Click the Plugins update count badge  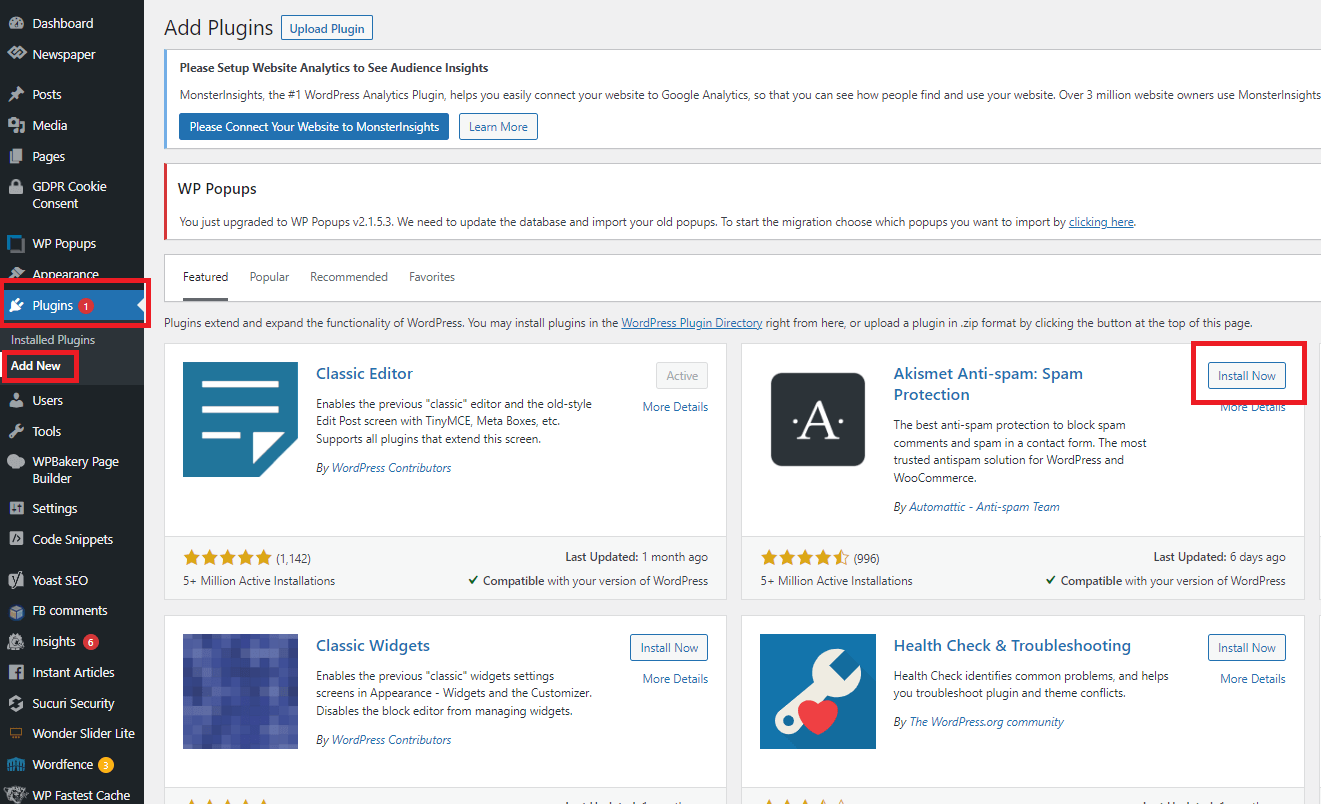click(x=86, y=306)
